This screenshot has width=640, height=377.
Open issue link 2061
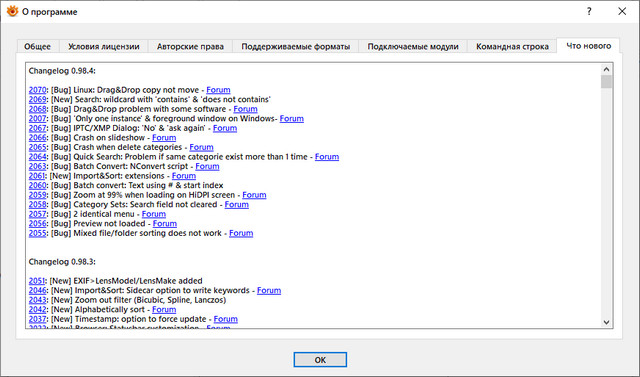pyautogui.click(x=37, y=176)
